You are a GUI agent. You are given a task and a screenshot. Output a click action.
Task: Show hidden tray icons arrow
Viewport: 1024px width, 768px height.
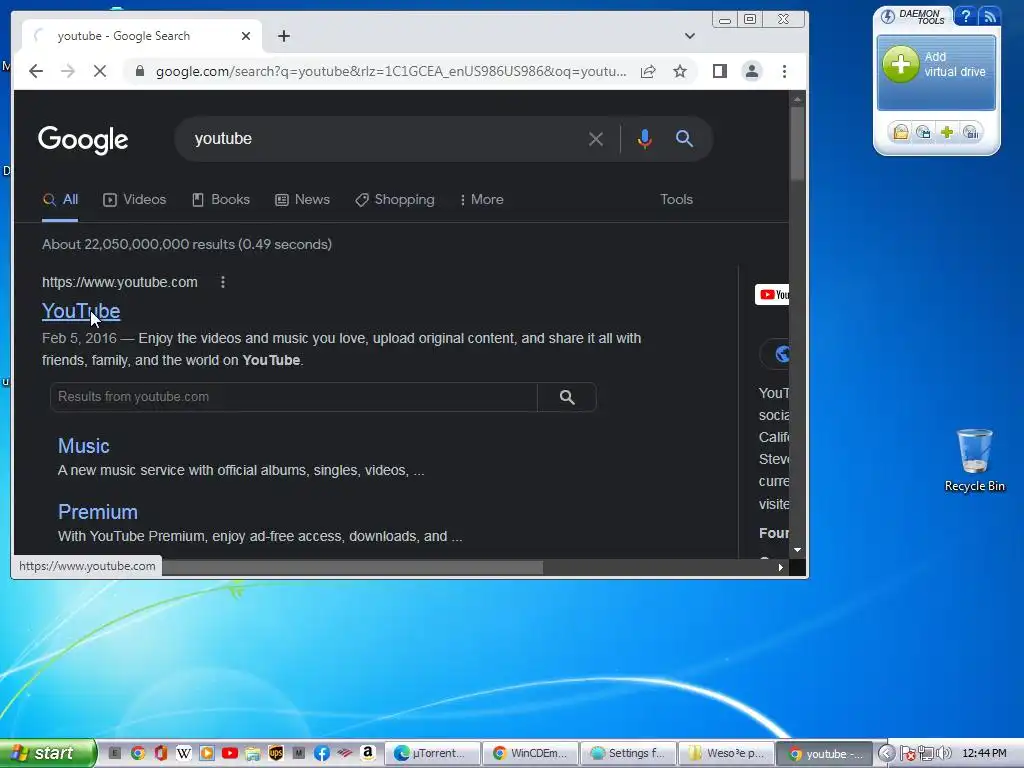coord(886,753)
